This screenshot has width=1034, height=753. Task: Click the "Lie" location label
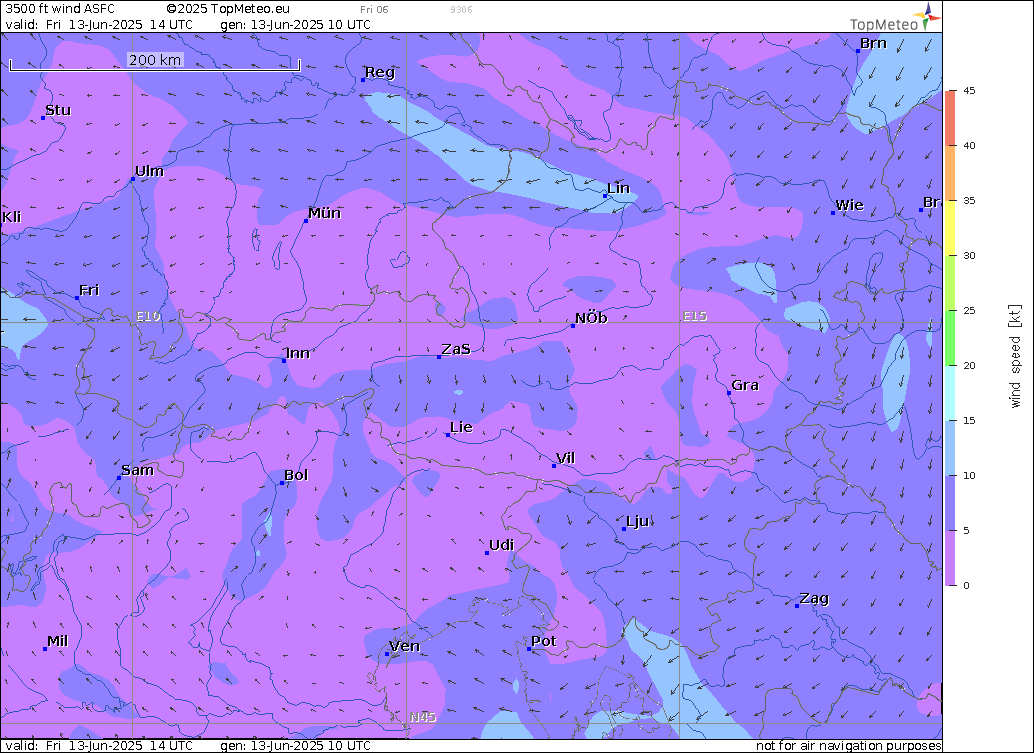[462, 427]
